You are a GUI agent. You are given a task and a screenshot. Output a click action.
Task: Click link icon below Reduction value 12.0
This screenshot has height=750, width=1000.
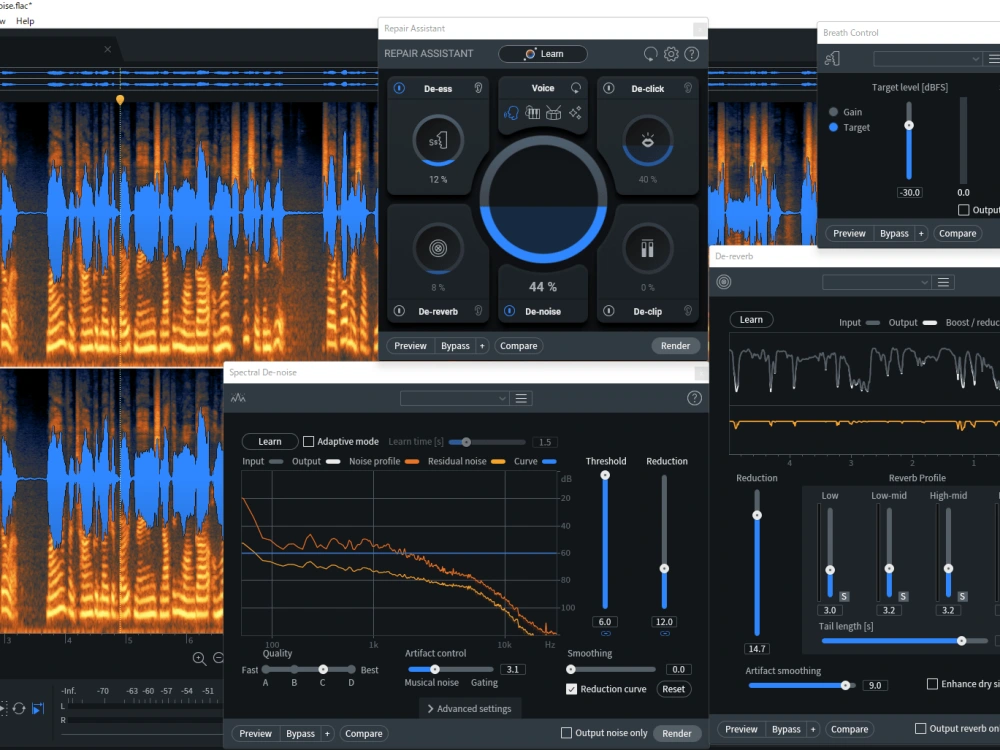(x=665, y=634)
